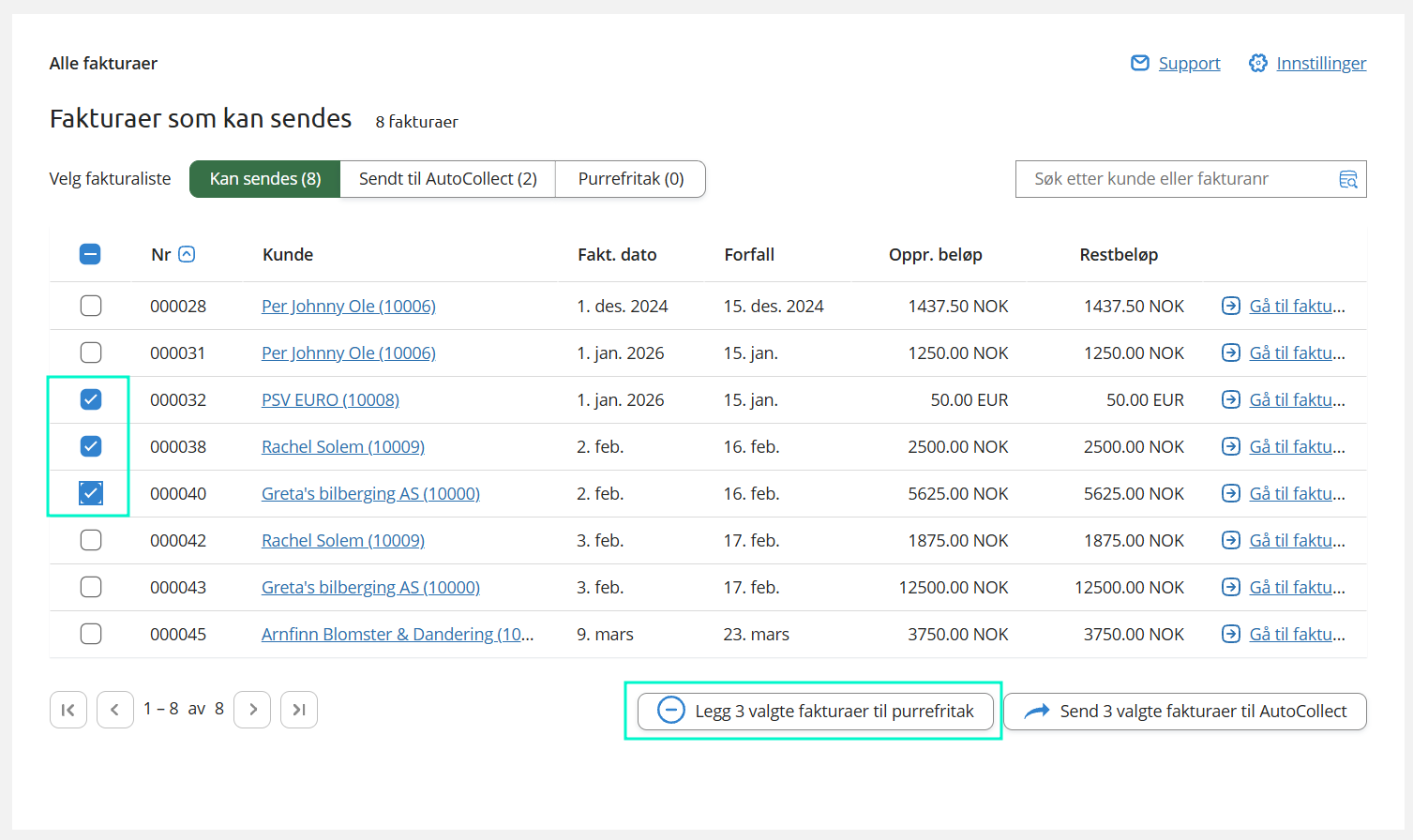Click the arrow icon for invoice 000031
The image size is (1413, 840).
click(x=1231, y=352)
